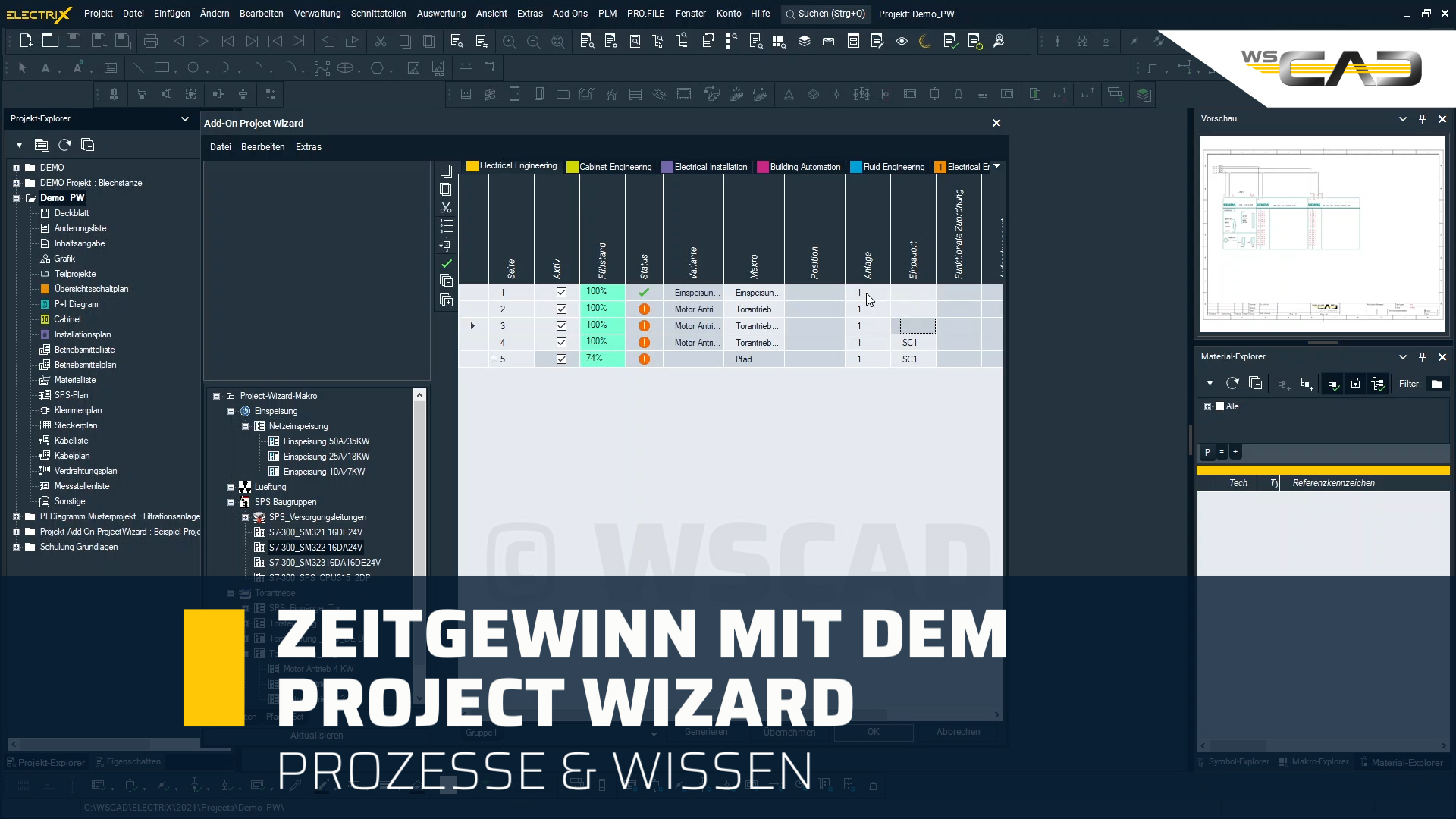Collapse the Einspeisung tree node

(x=231, y=410)
